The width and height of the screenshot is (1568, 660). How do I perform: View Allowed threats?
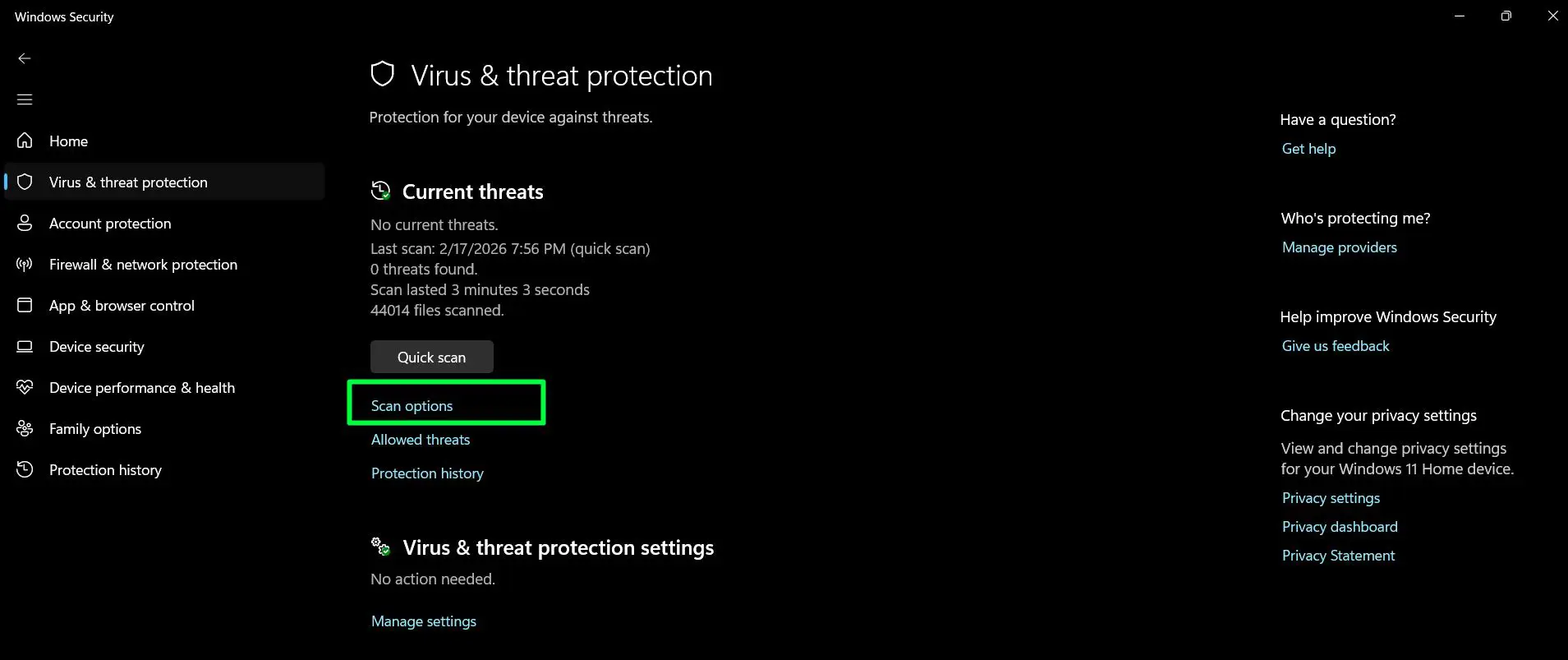(x=420, y=439)
